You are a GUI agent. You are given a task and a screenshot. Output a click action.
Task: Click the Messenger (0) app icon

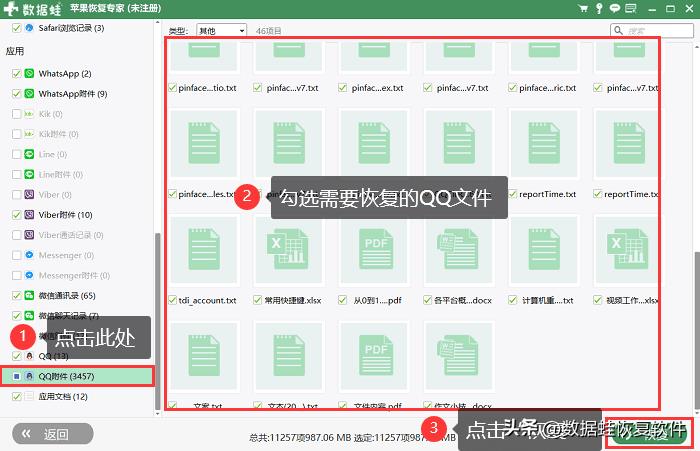tap(29, 255)
